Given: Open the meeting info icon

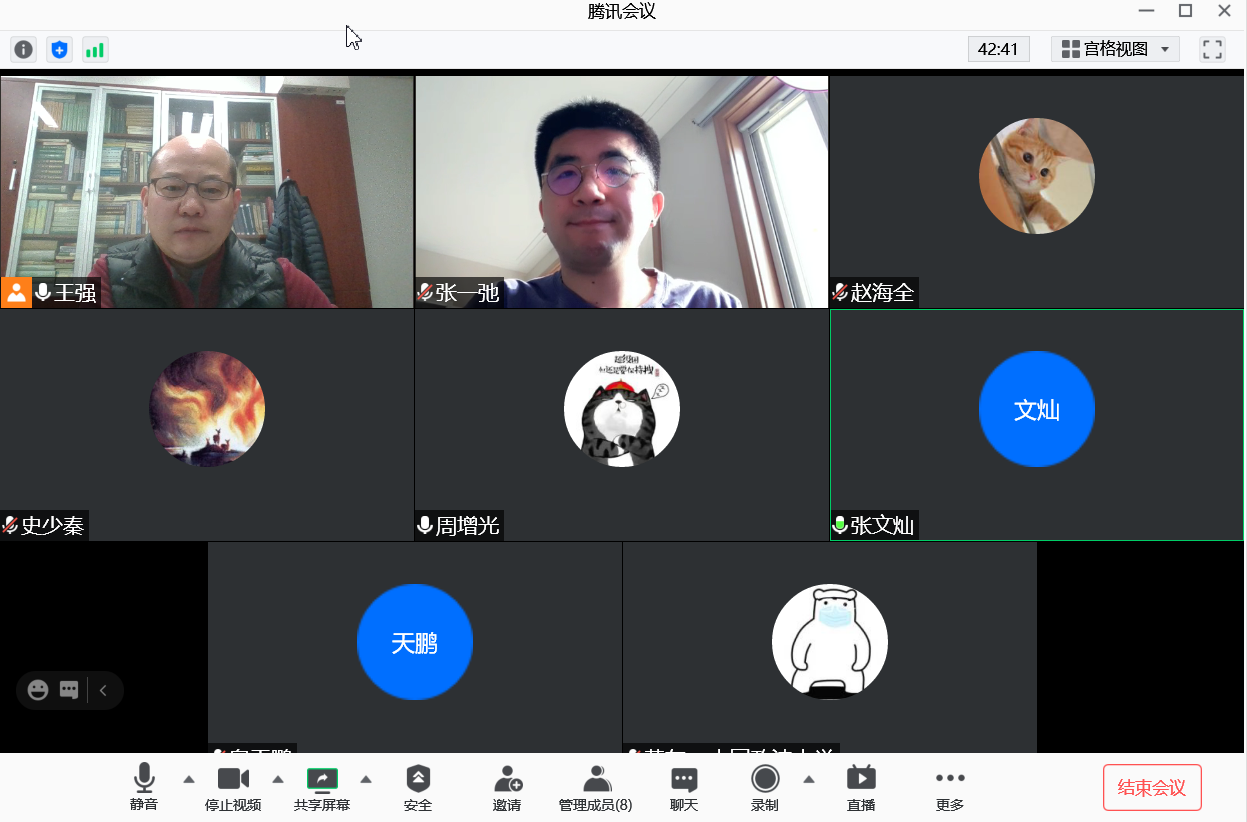Looking at the screenshot, I should coord(23,49).
